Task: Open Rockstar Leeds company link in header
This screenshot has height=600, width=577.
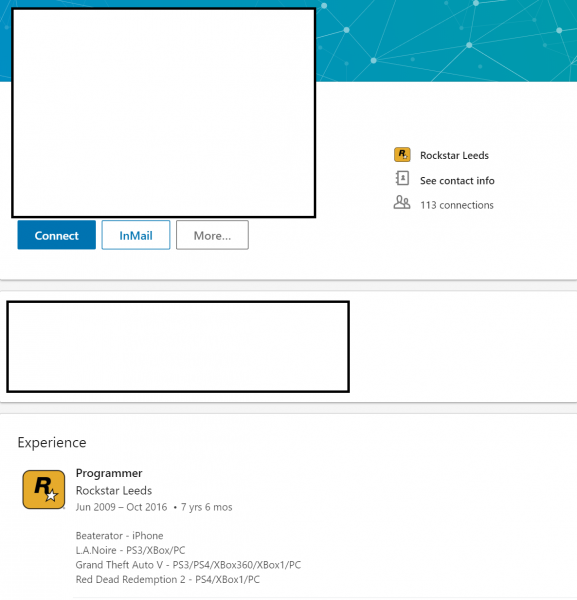Action: coord(454,155)
